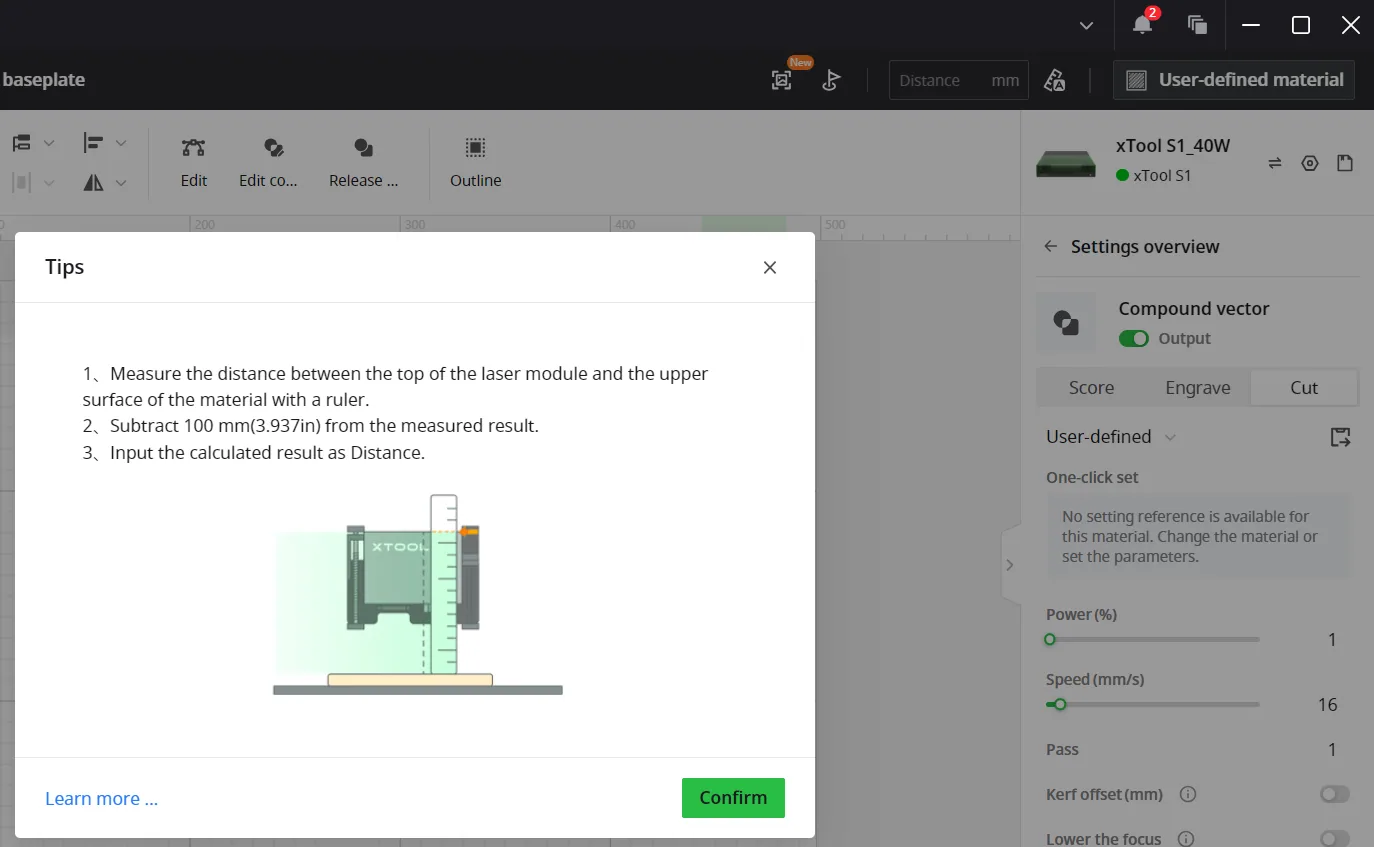Save user-defined parameters icon
1374x847 pixels.
coord(1341,437)
